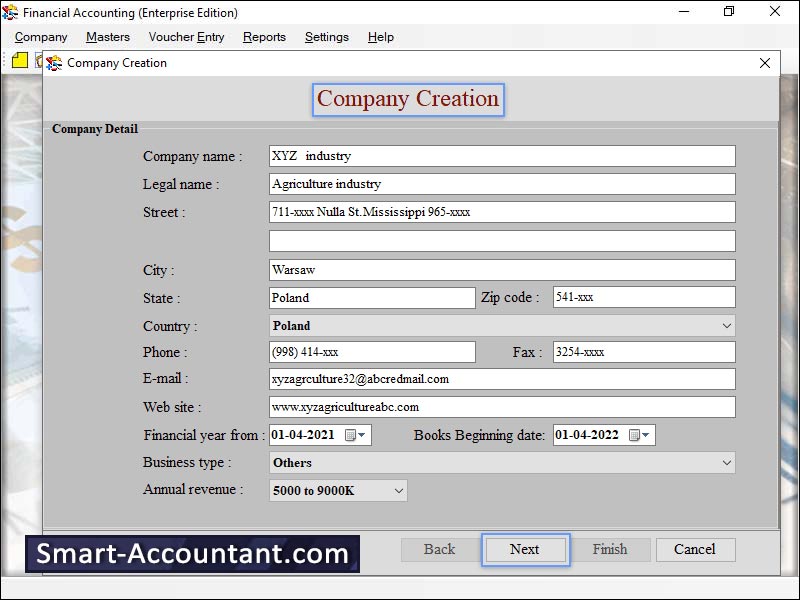Open the Financial year from calendar picker
Viewport: 800px width, 600px height.
[x=355, y=435]
